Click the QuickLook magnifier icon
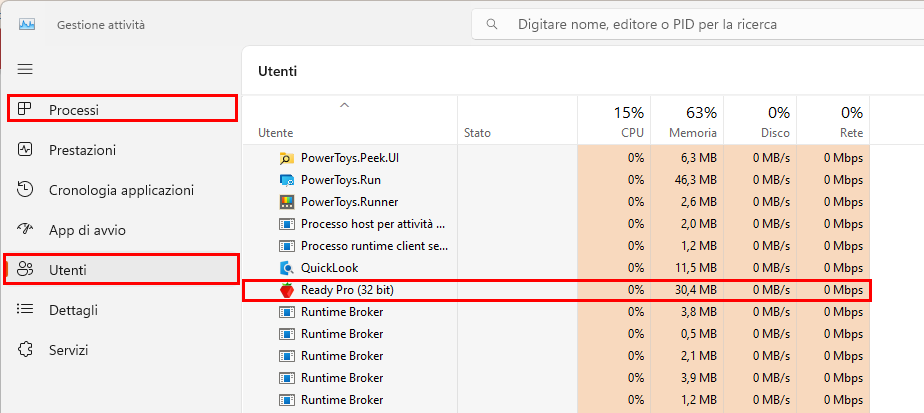Viewport: 924px width, 413px height. point(286,268)
